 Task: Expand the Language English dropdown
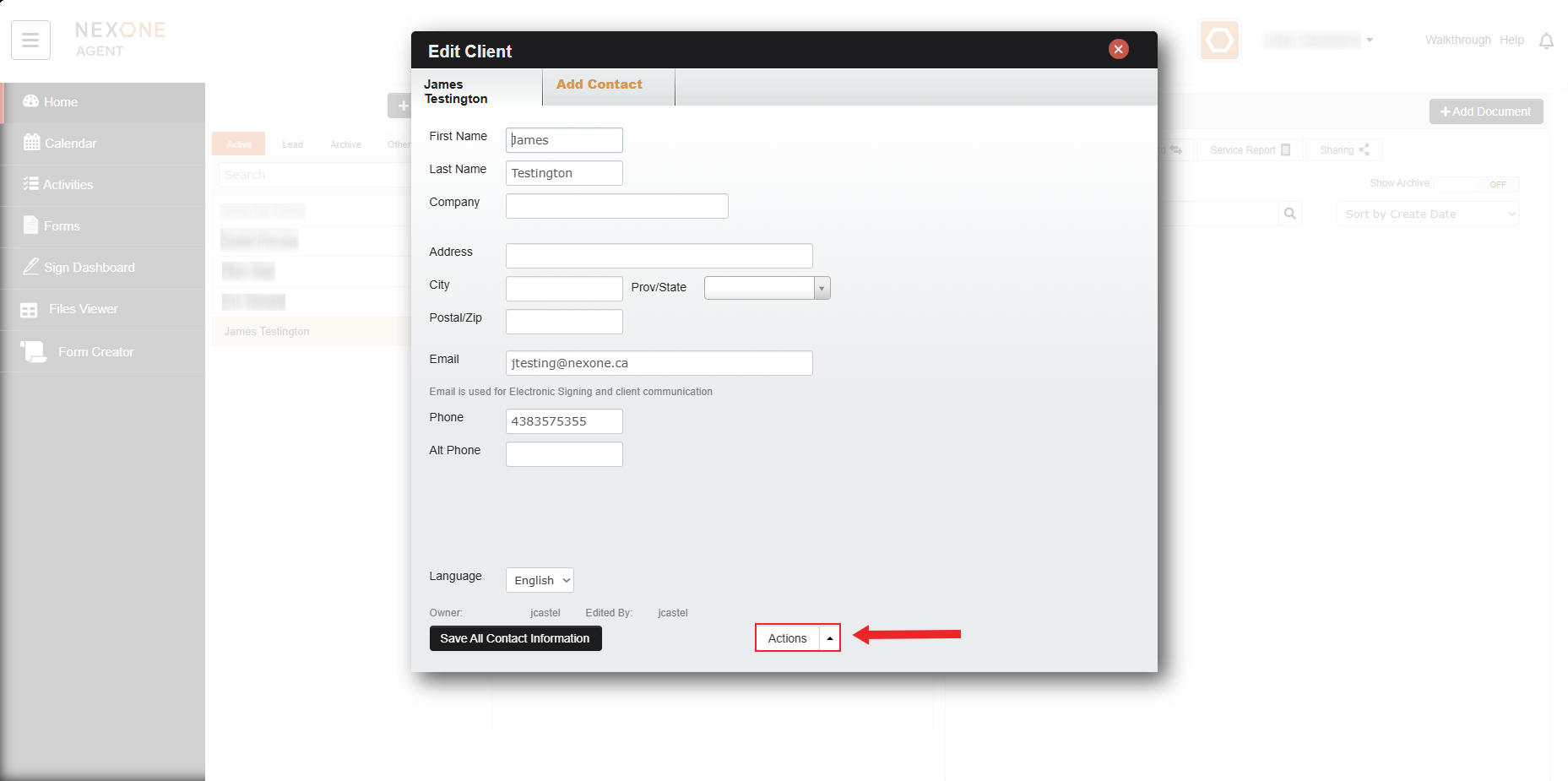coord(540,580)
